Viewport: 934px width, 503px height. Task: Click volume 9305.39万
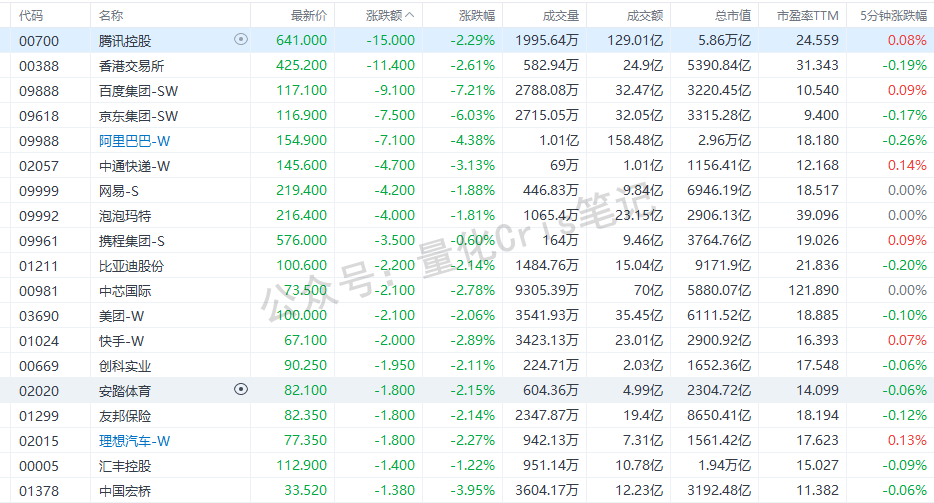pos(547,290)
